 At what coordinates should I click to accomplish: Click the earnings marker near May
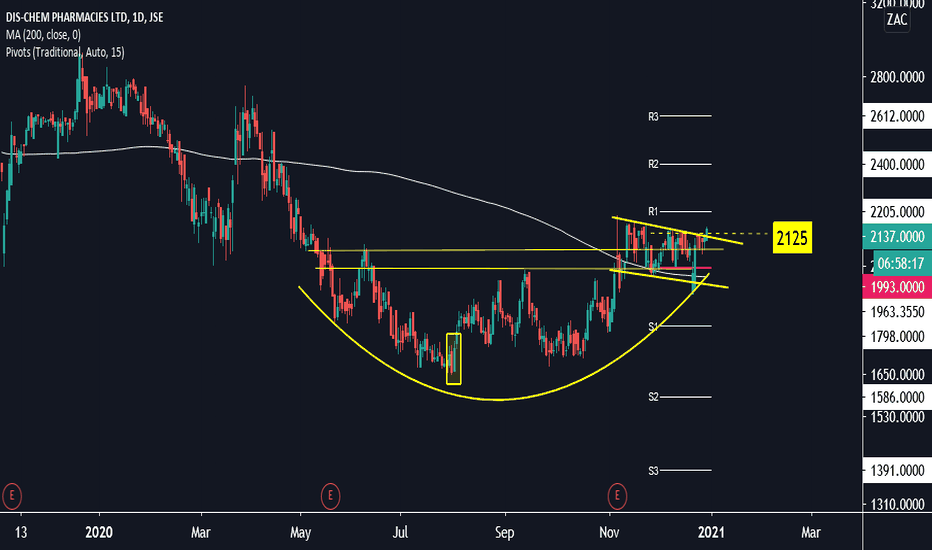coord(330,495)
